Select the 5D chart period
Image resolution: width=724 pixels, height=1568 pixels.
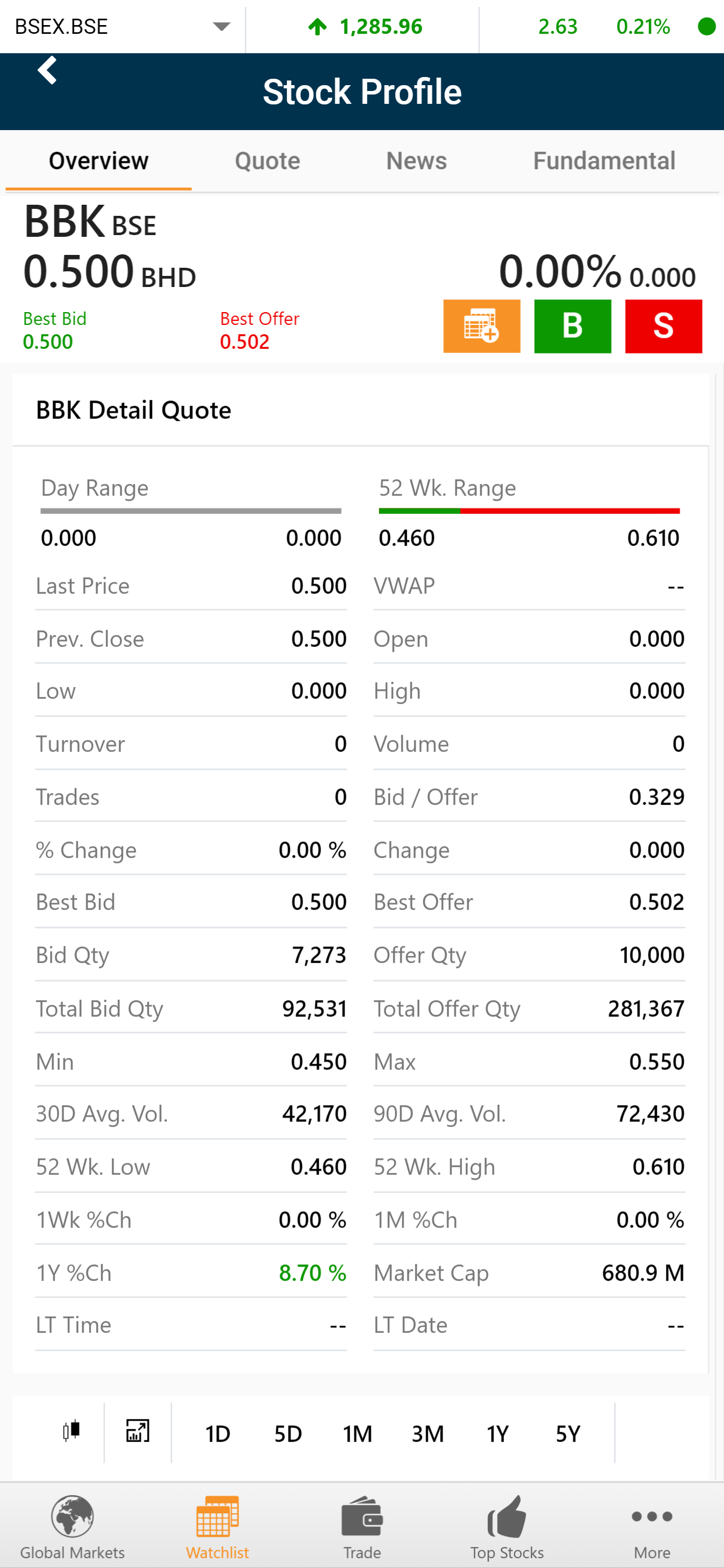click(x=288, y=1434)
